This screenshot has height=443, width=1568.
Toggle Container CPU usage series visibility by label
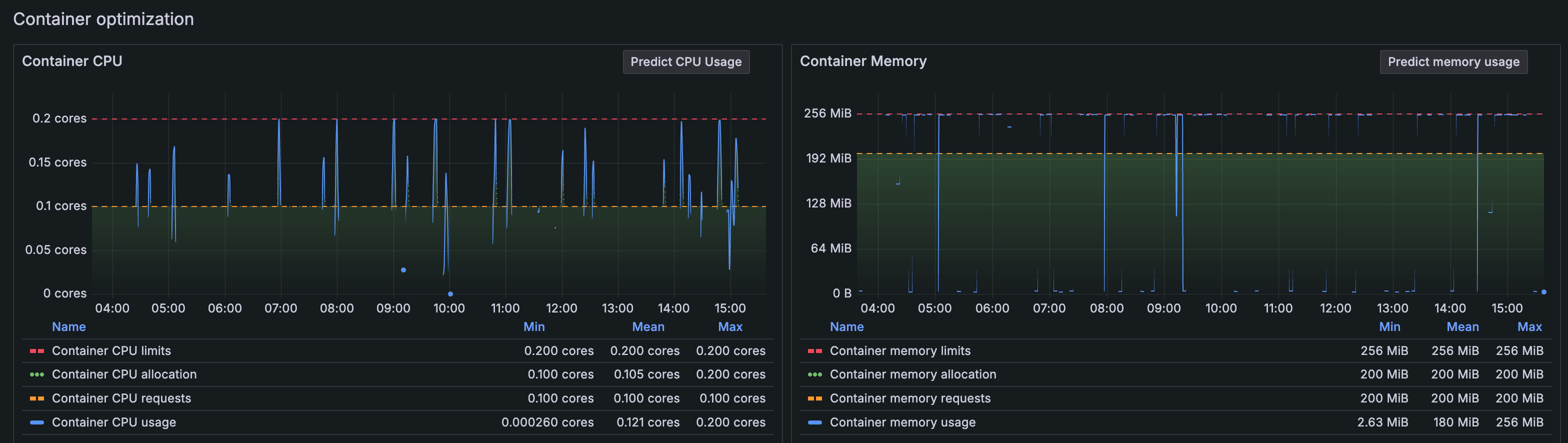tap(114, 422)
